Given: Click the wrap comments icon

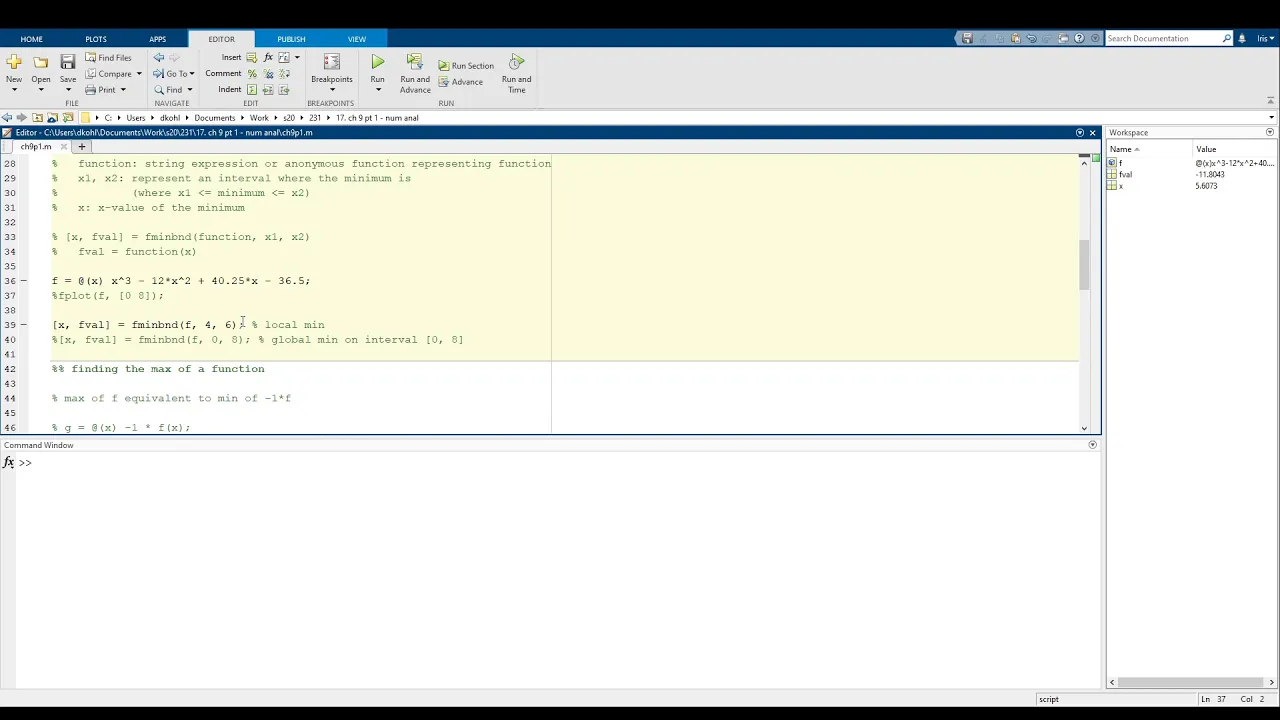Looking at the screenshot, I should coord(285,74).
